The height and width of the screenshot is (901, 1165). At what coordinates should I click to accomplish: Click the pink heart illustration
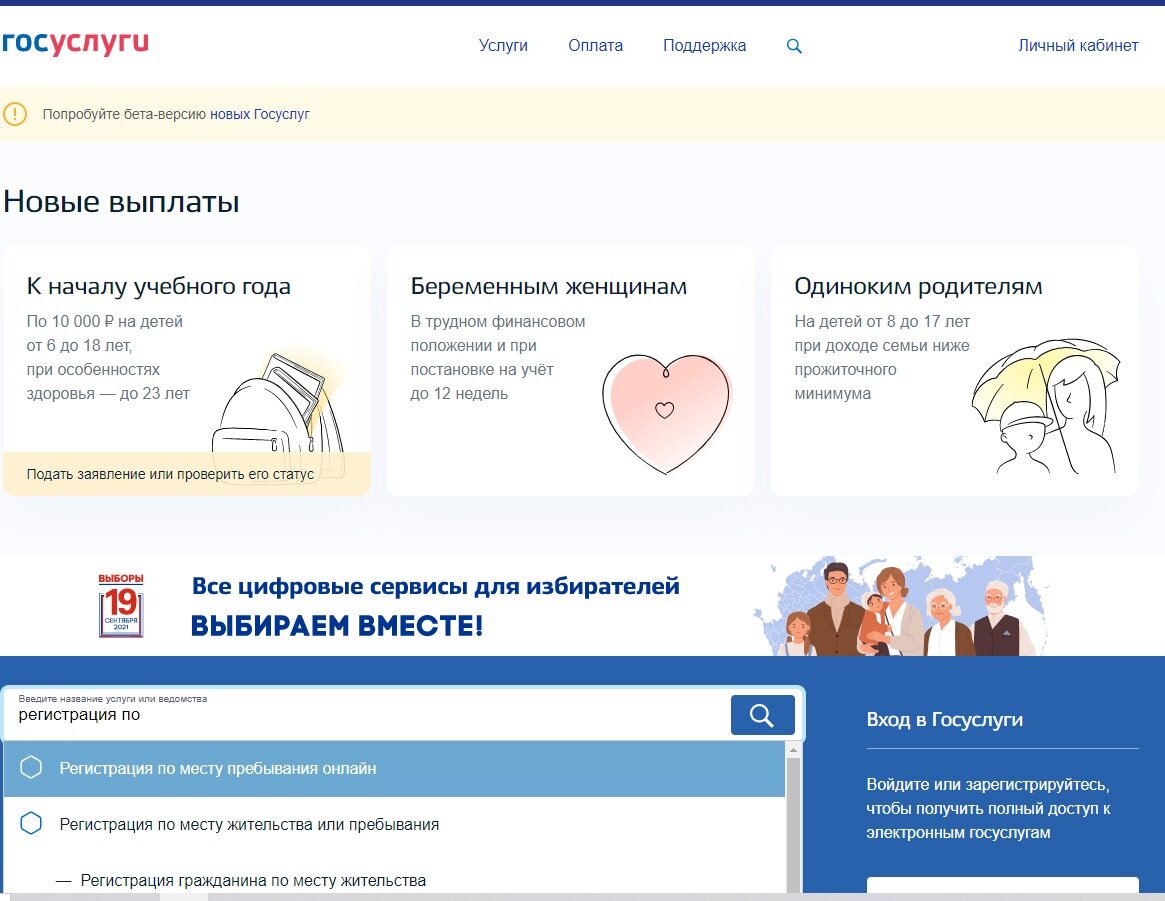point(666,414)
